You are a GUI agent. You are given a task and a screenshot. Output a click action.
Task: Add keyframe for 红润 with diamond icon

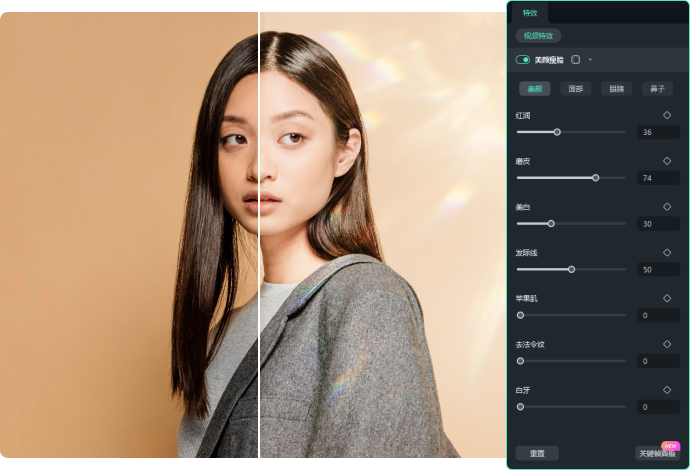point(667,115)
